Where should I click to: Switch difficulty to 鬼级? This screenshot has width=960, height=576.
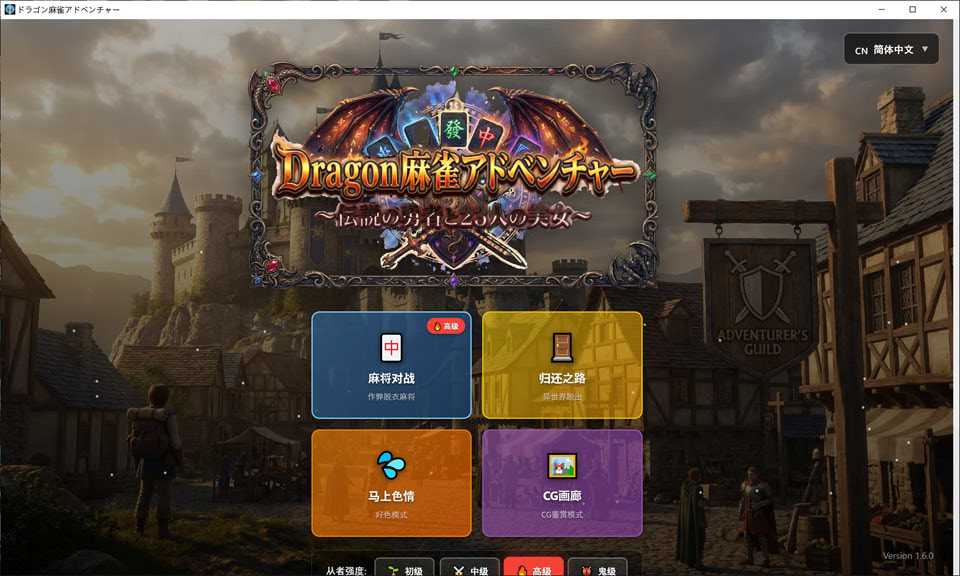pyautogui.click(x=597, y=569)
